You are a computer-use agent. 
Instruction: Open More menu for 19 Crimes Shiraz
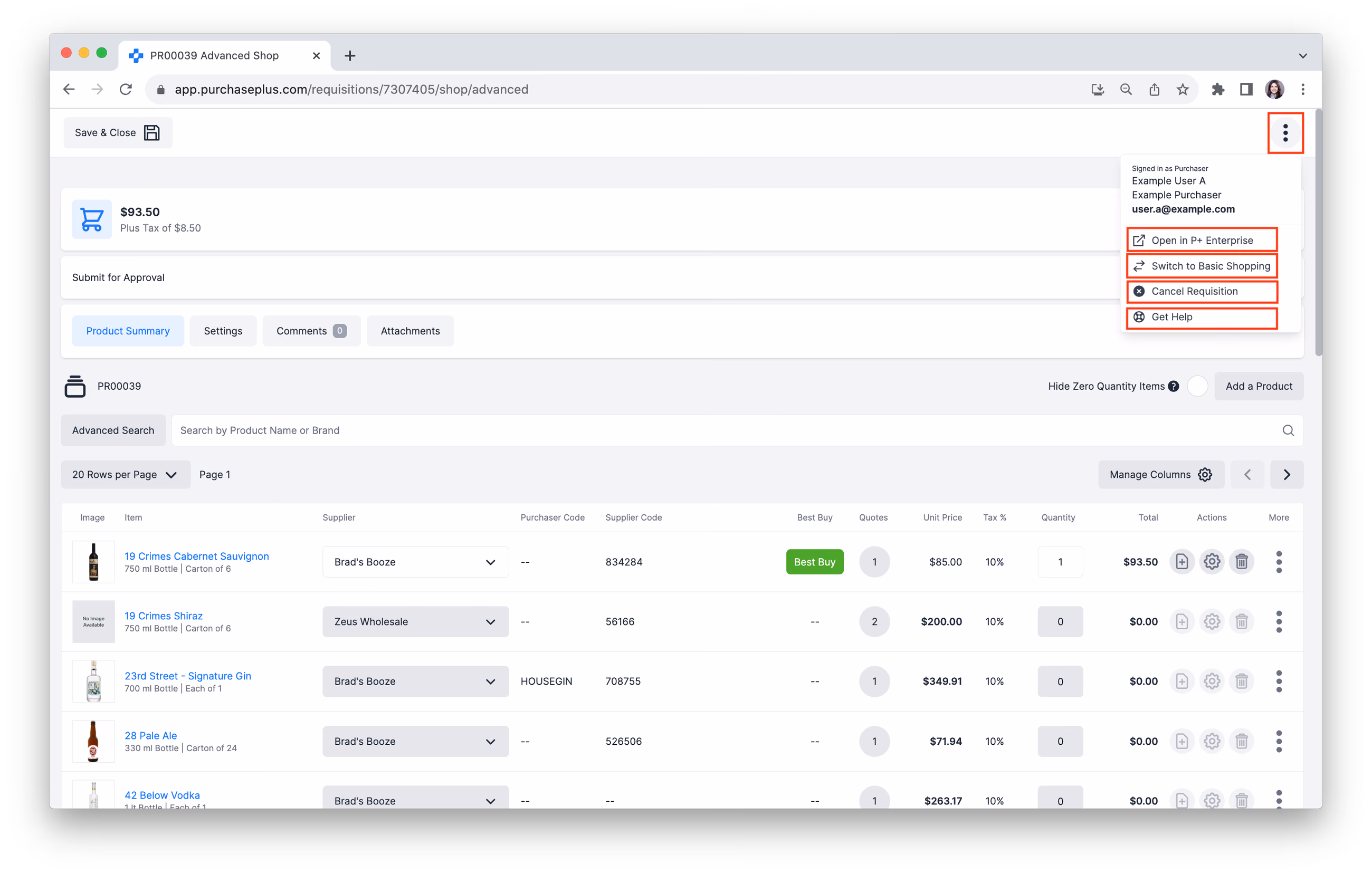coord(1279,622)
